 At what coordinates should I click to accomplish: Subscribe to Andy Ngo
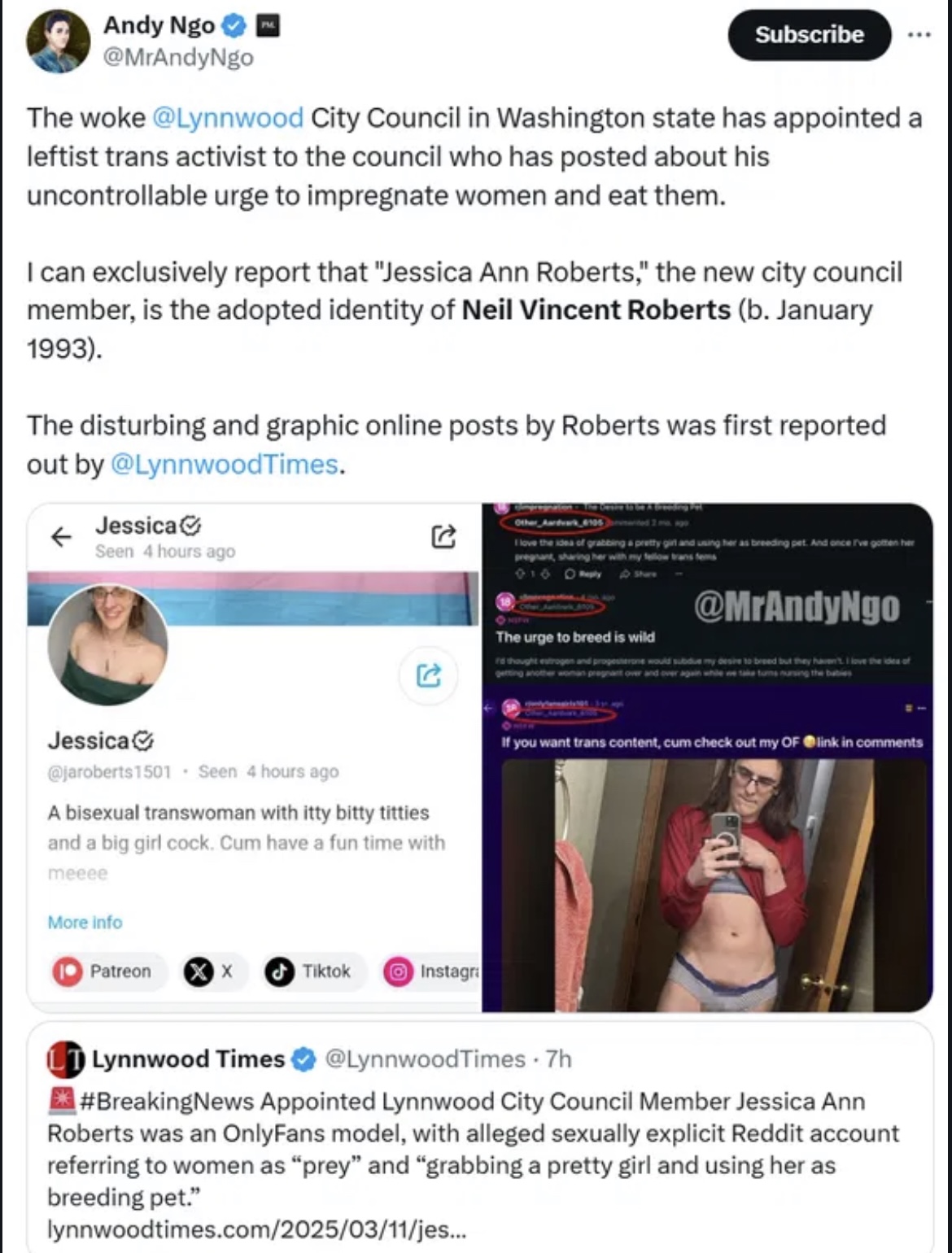click(x=810, y=35)
